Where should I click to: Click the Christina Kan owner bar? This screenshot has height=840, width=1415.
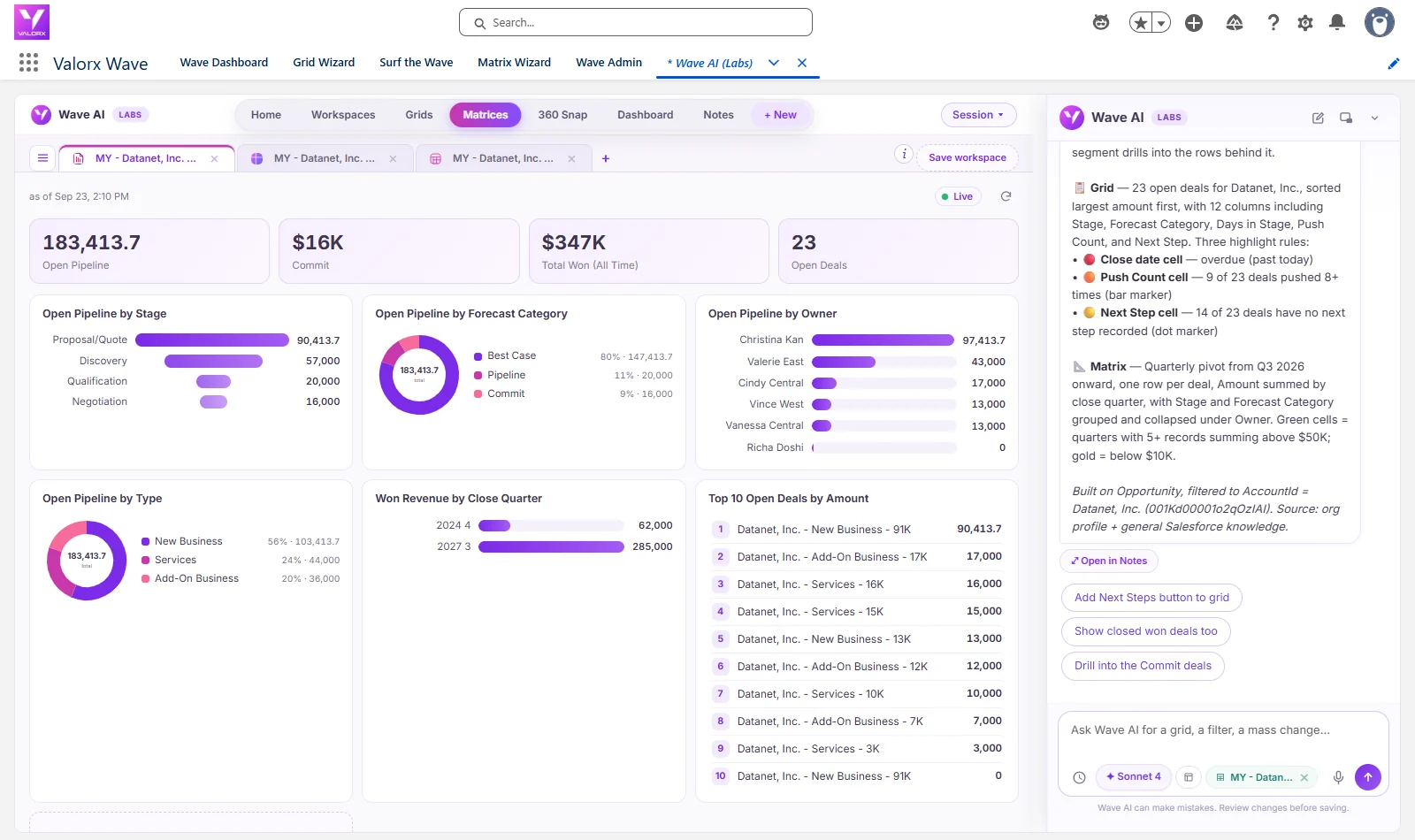883,340
